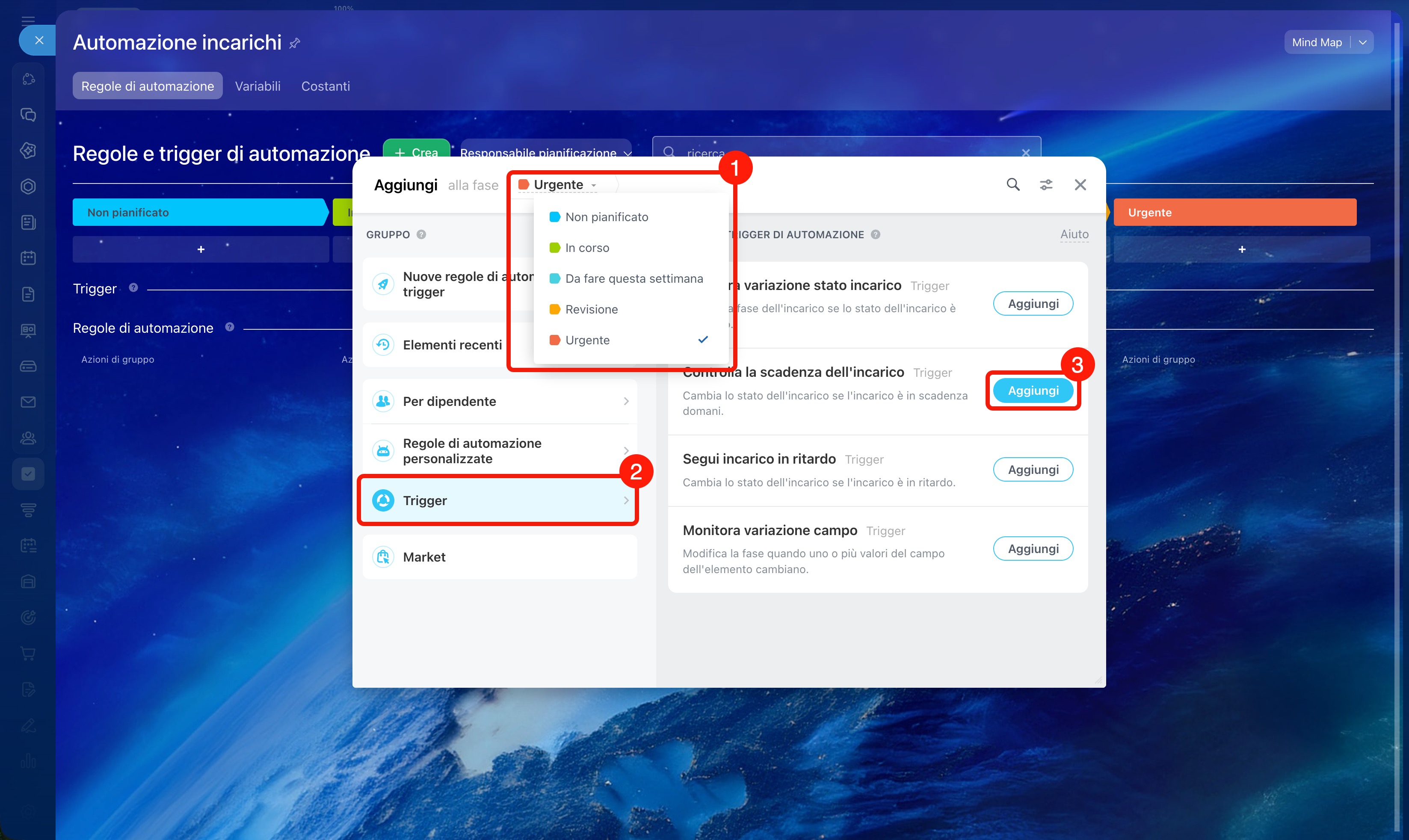Add the Monitora variazione campo trigger
The image size is (1409, 840).
(1033, 549)
